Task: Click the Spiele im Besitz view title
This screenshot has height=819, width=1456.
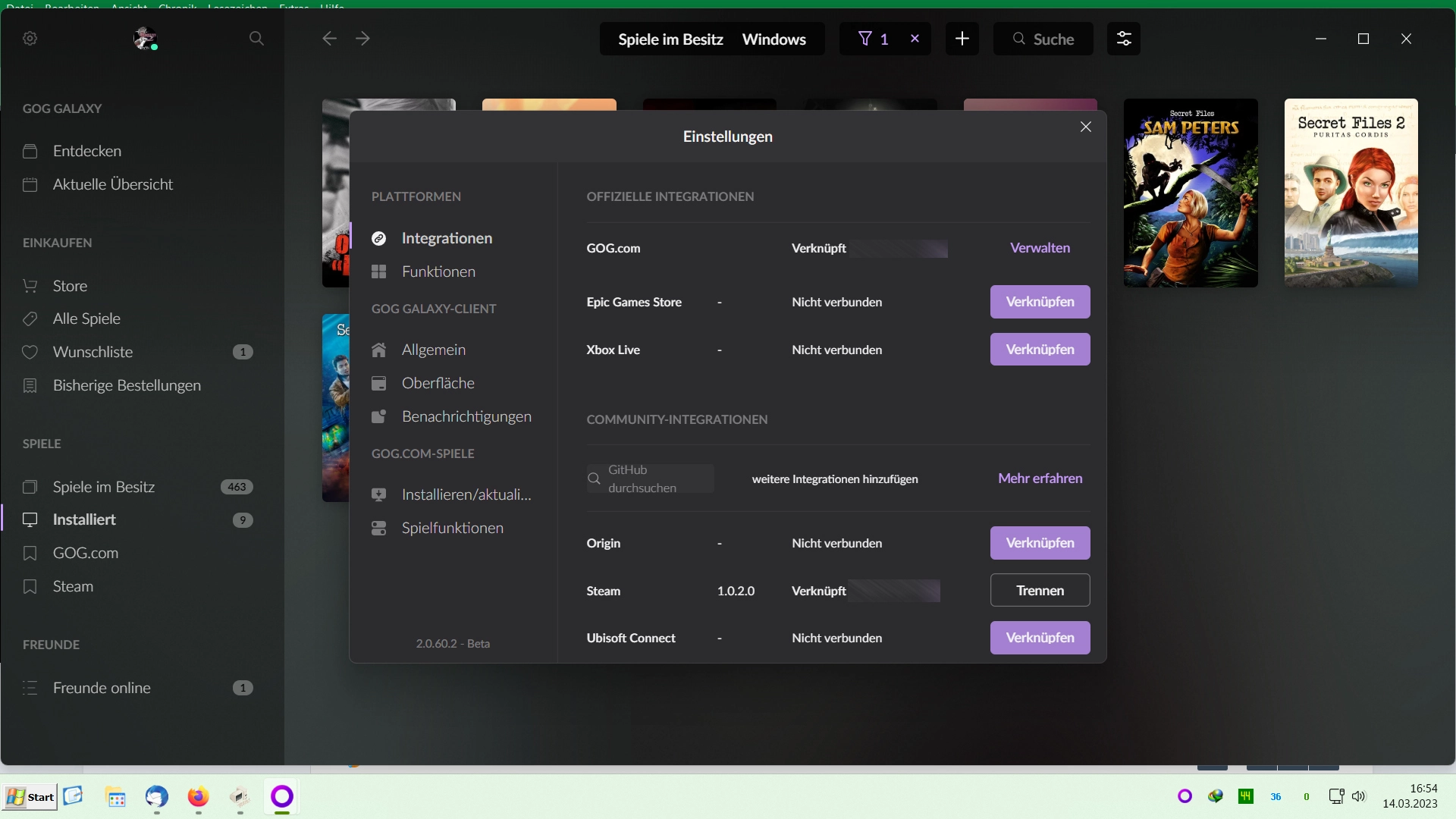Action: click(670, 39)
